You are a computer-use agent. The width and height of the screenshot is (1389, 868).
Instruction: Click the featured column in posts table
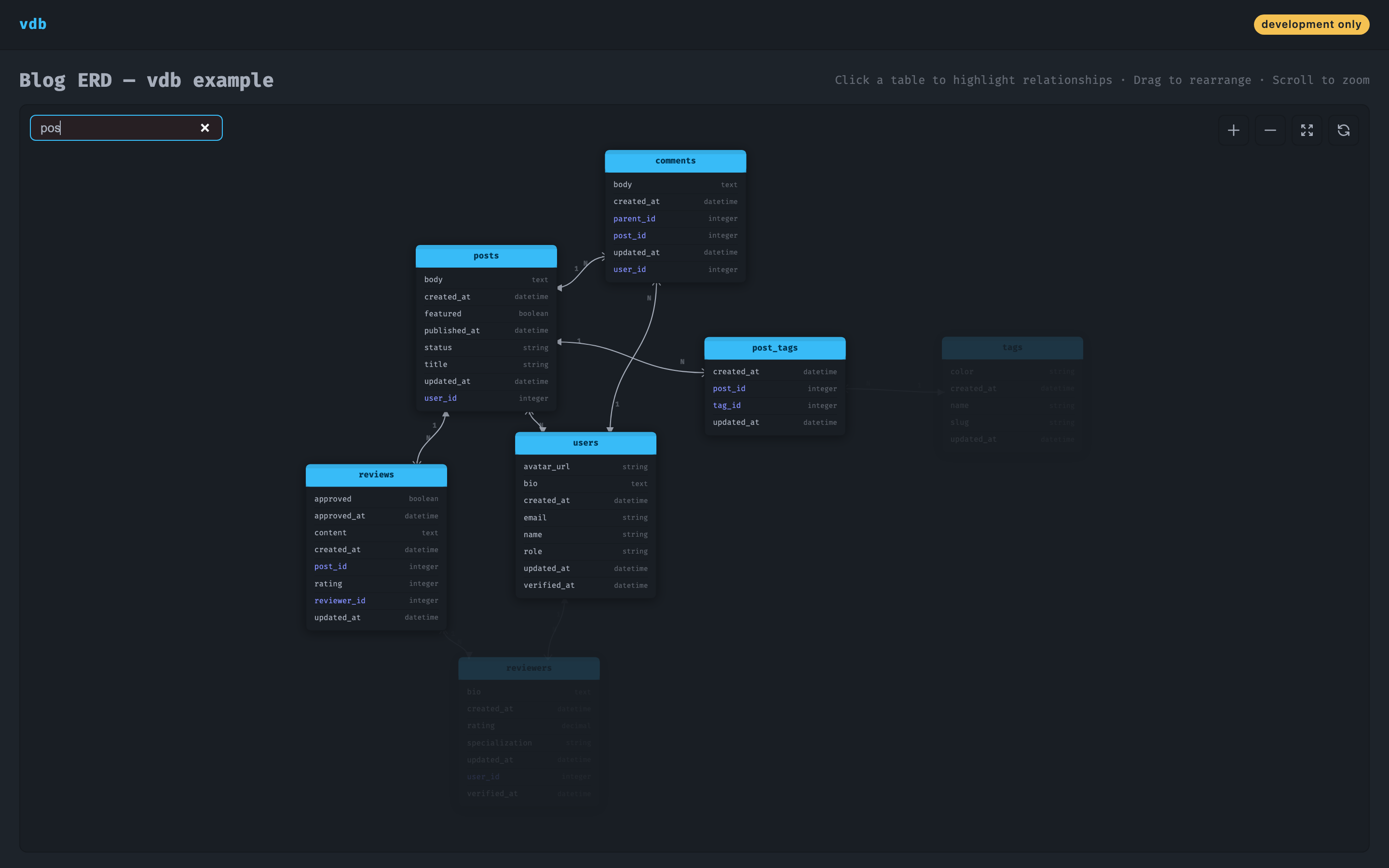click(443, 313)
